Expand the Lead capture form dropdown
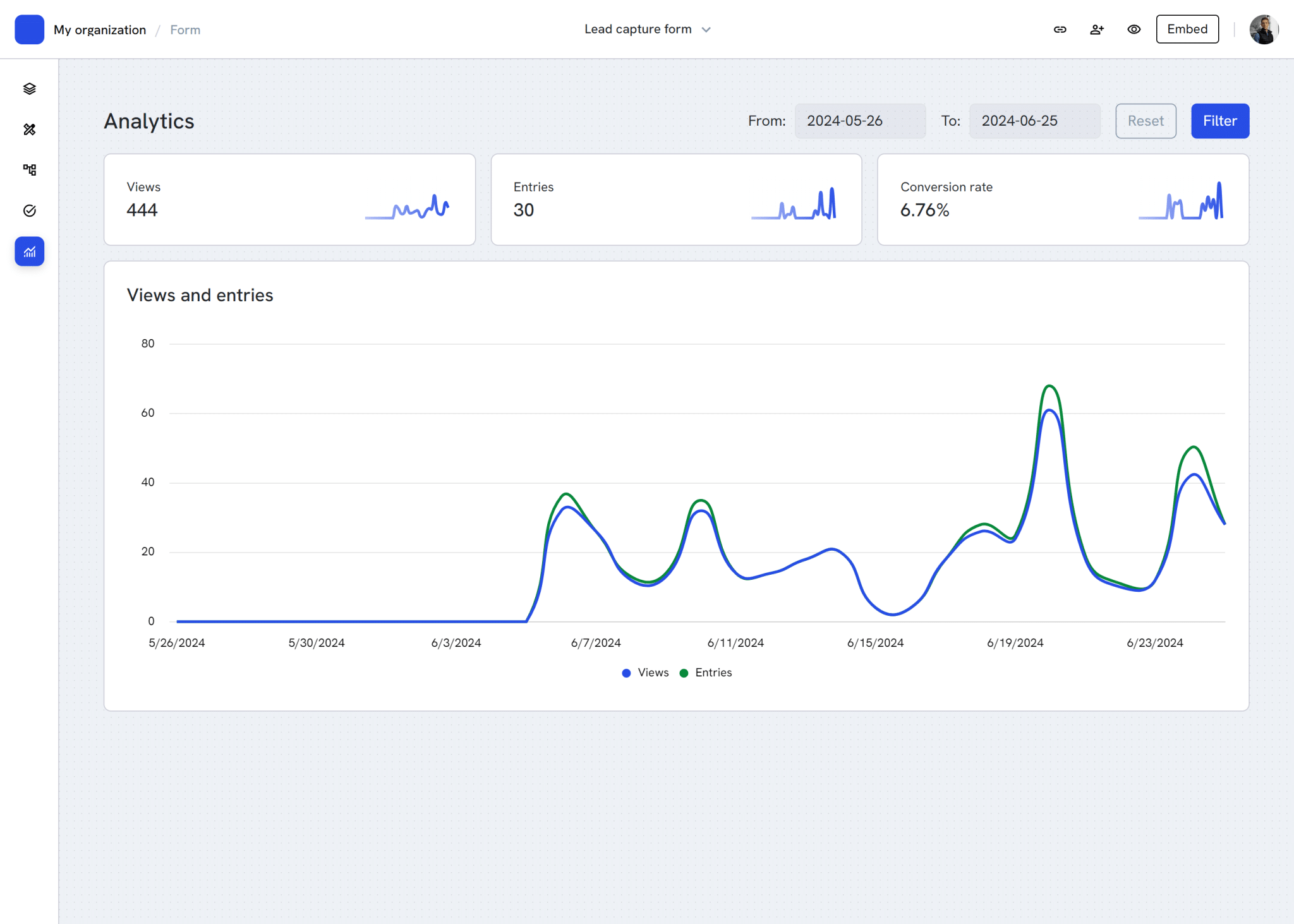 click(648, 30)
